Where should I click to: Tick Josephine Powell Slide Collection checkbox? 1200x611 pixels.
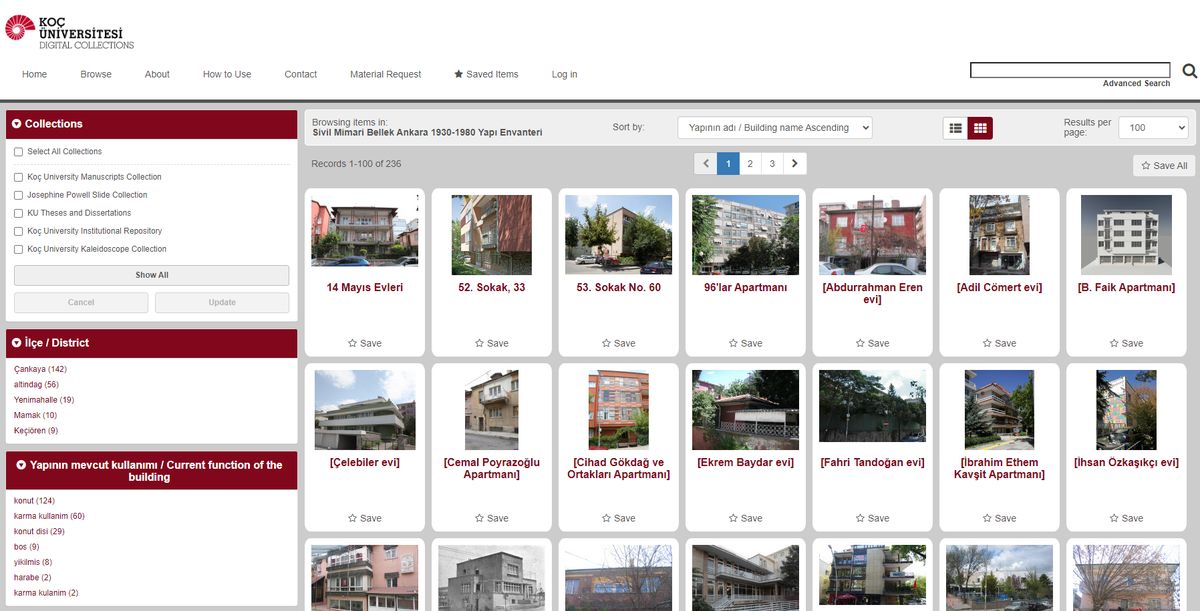tap(19, 195)
